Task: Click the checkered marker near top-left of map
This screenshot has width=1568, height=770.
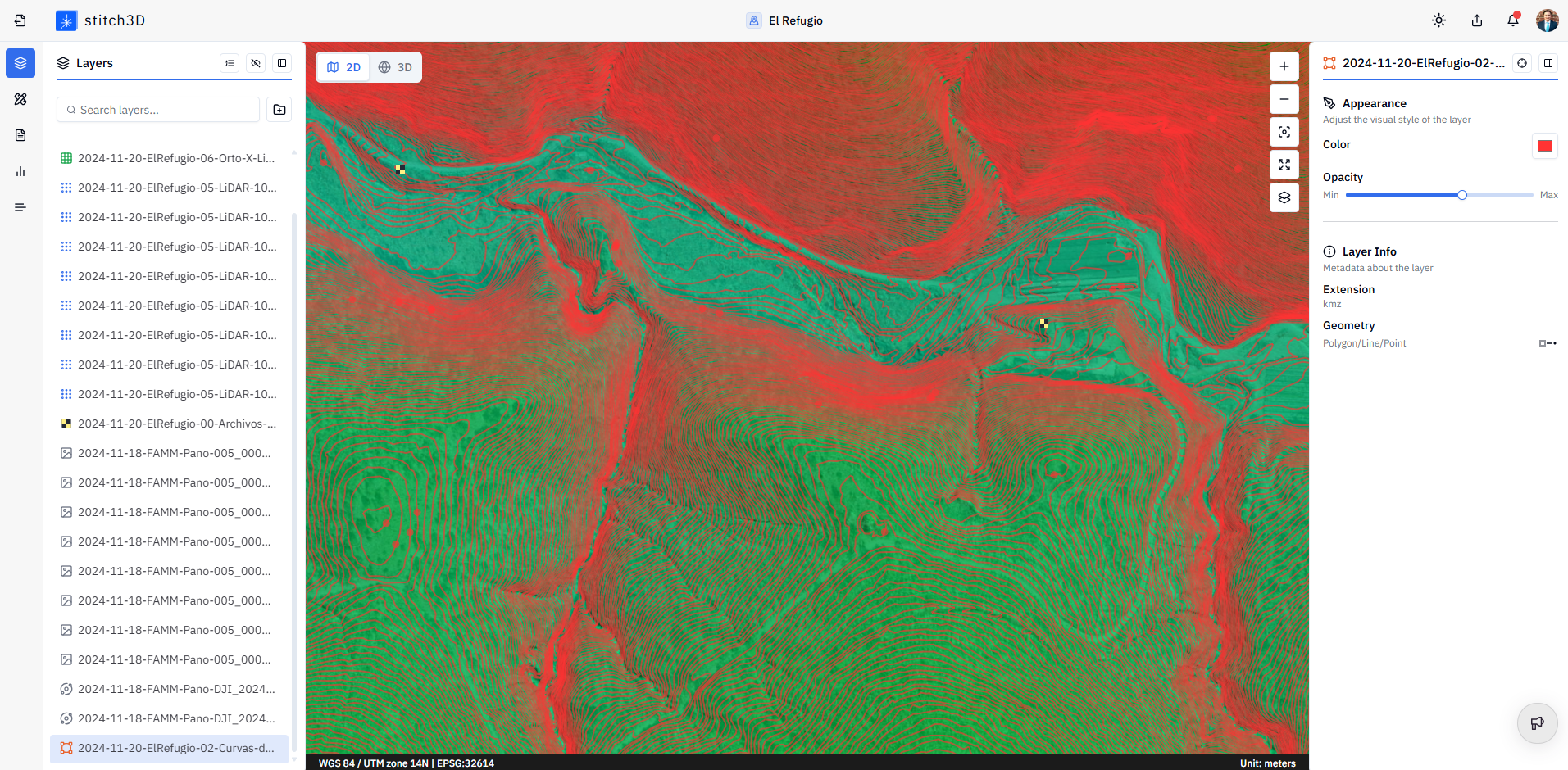Action: [x=400, y=170]
